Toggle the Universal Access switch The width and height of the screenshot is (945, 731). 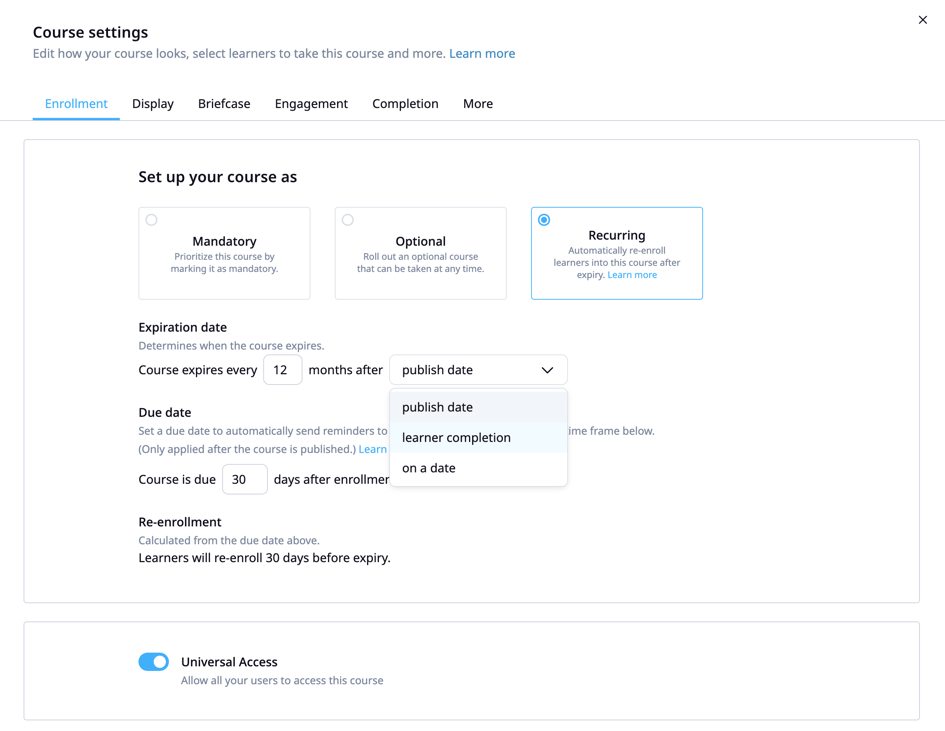click(x=154, y=662)
